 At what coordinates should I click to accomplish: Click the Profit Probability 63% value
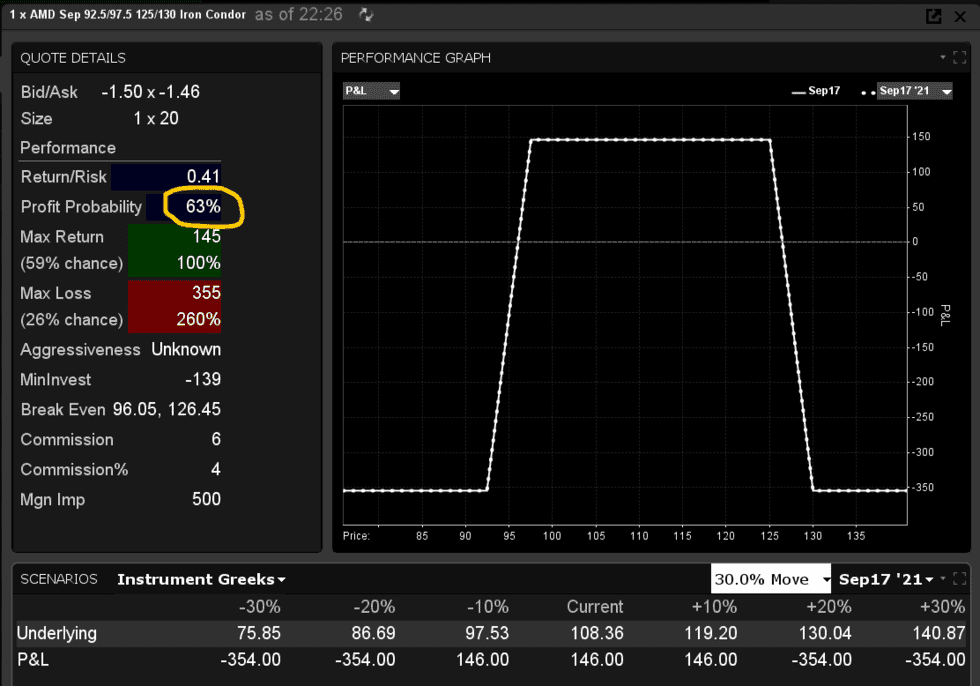[x=201, y=207]
